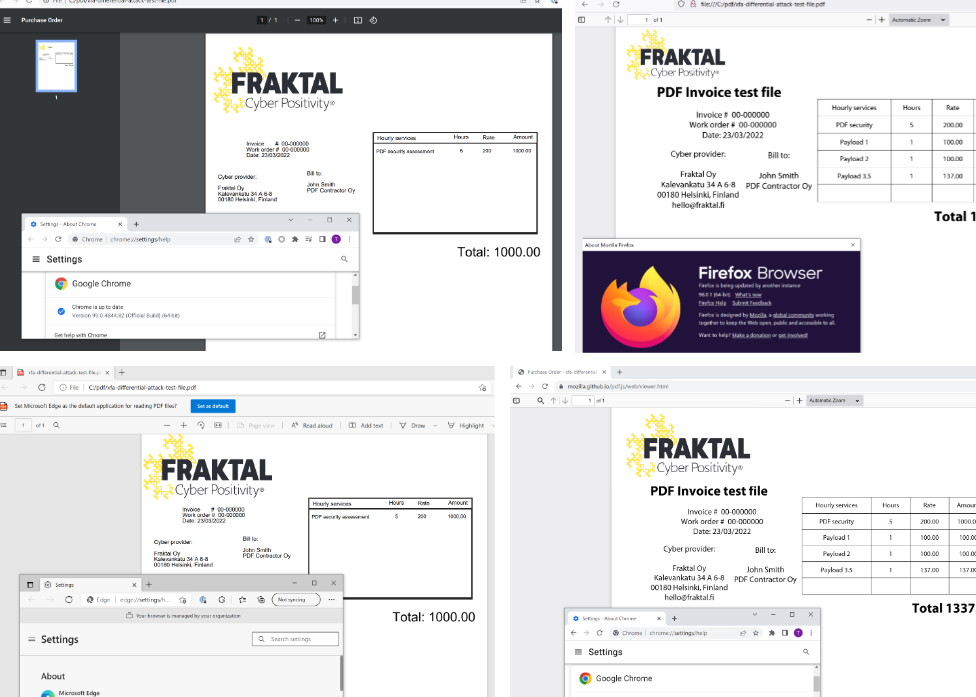Select the Settings - About Chrome tab, bottom-right window
The width and height of the screenshot is (976, 697).
tap(616, 619)
